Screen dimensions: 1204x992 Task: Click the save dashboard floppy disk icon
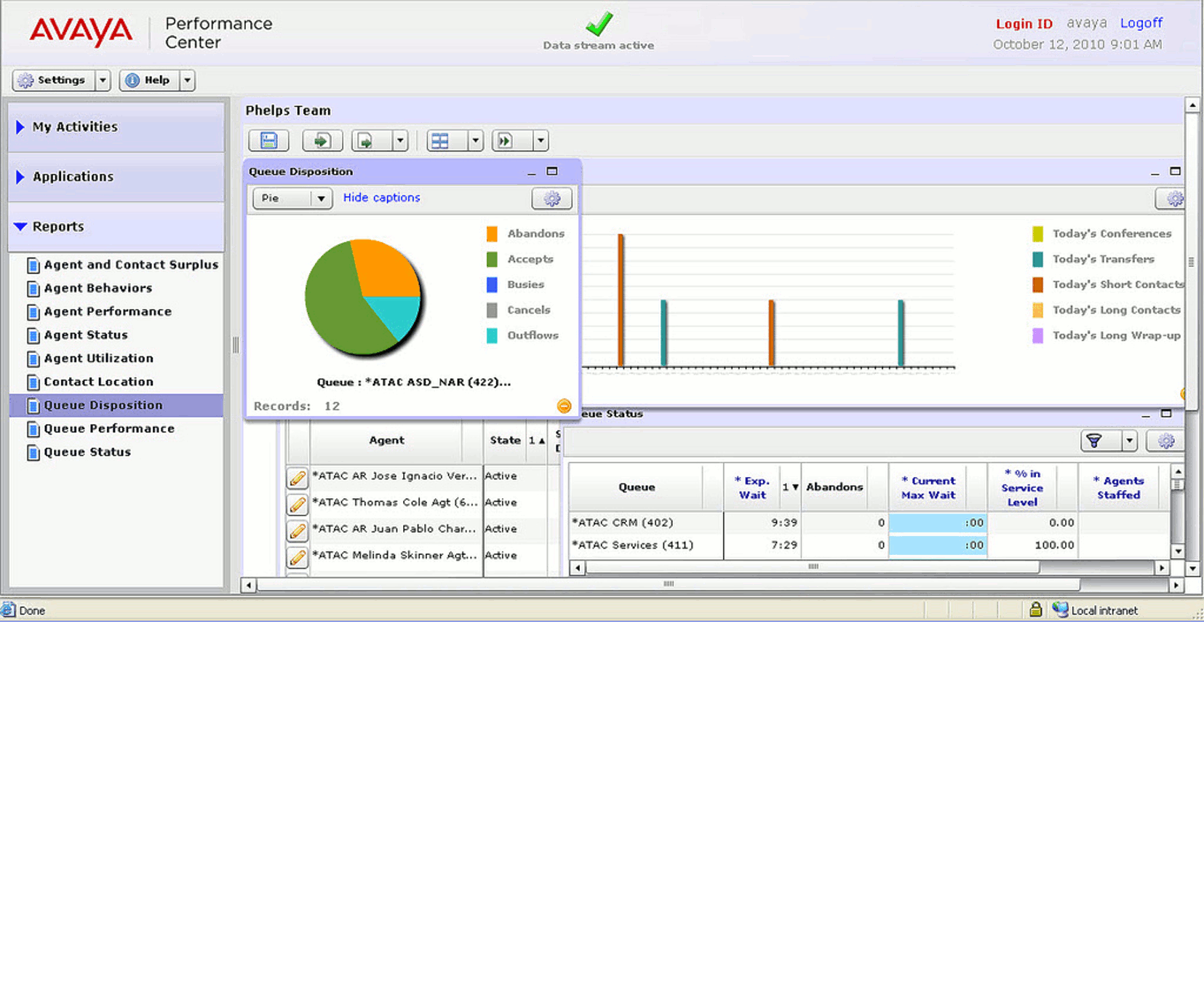(268, 140)
